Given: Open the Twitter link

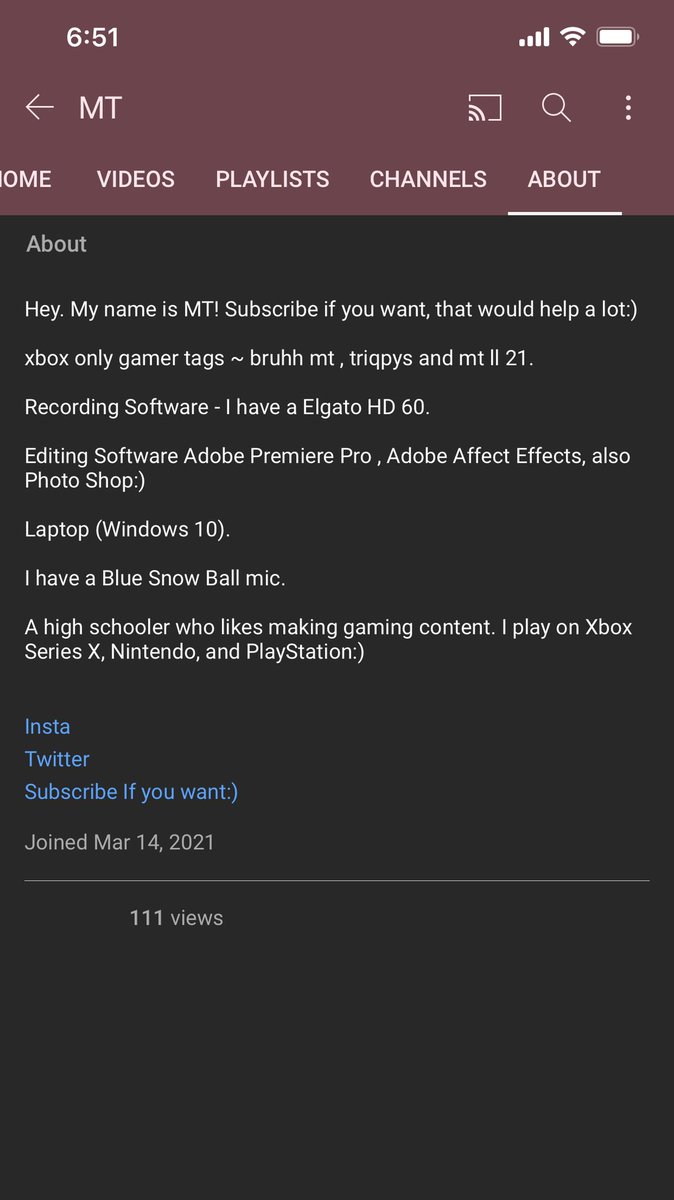Looking at the screenshot, I should (57, 759).
